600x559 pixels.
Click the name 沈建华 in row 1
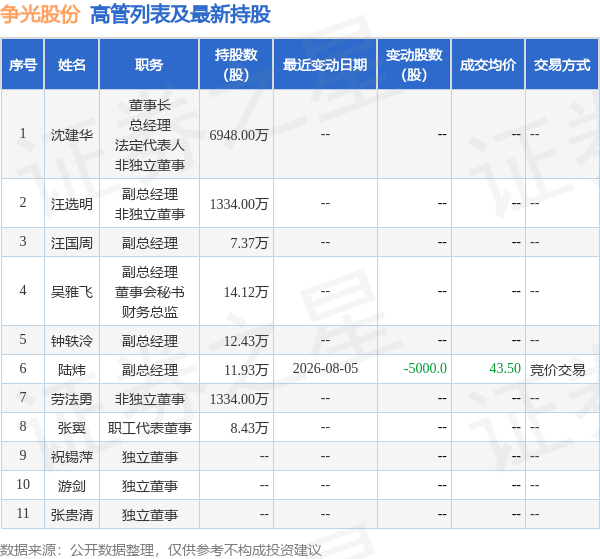(72, 135)
